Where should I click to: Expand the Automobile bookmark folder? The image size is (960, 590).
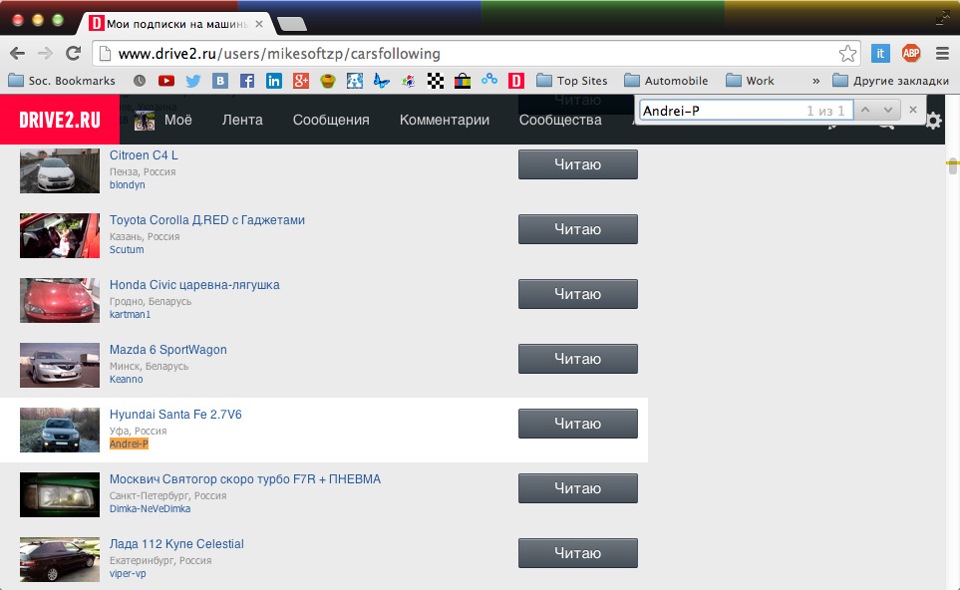pyautogui.click(x=666, y=81)
